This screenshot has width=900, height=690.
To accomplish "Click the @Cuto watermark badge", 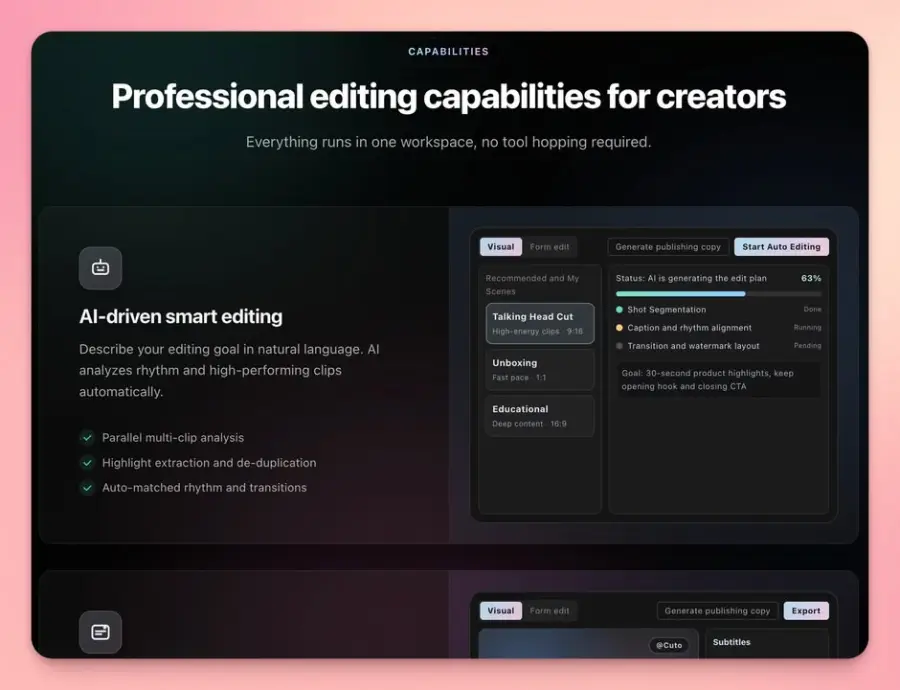I will pyautogui.click(x=669, y=645).
